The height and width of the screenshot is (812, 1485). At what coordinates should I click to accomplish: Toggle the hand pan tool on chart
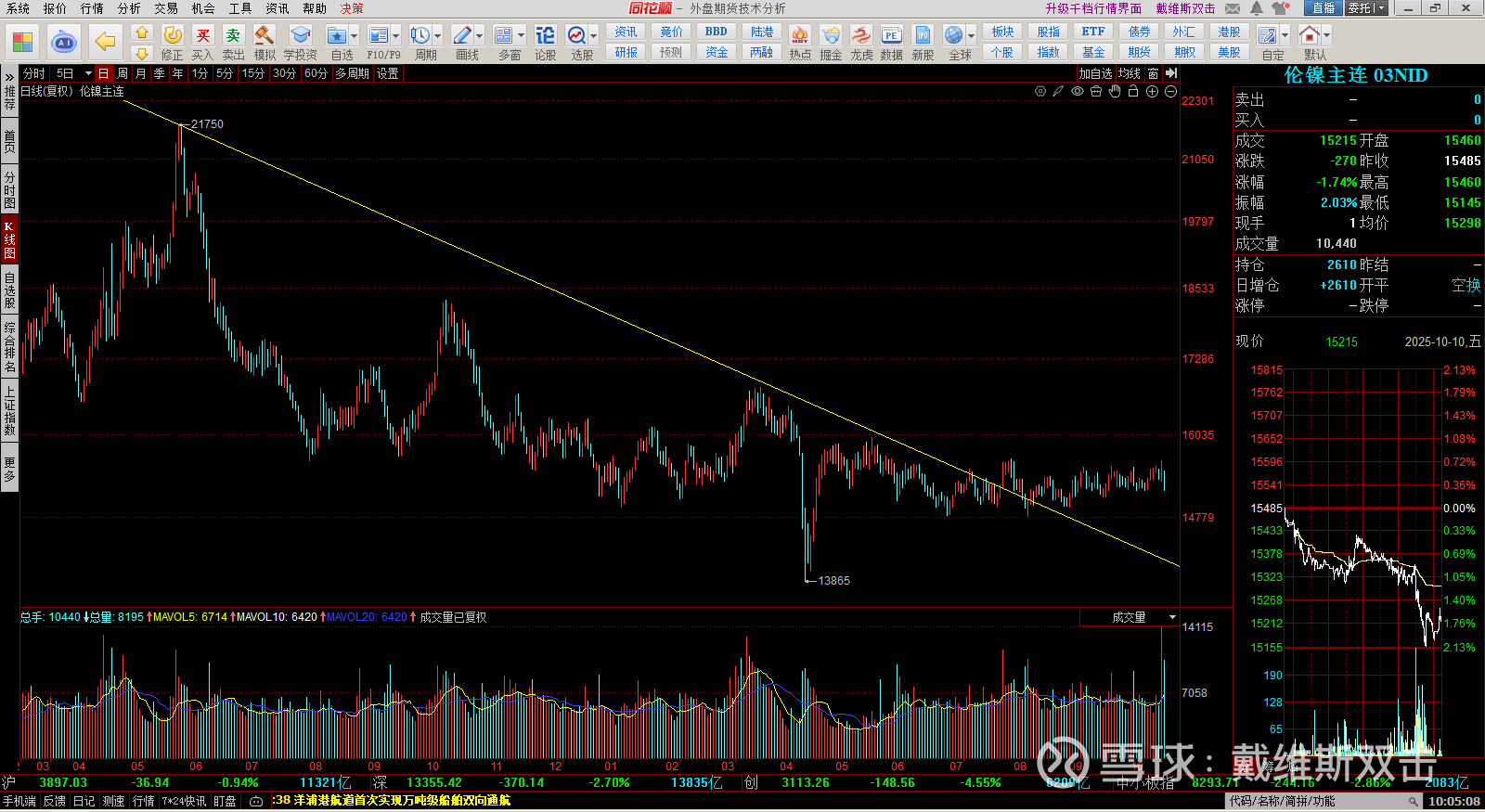coord(1115,91)
